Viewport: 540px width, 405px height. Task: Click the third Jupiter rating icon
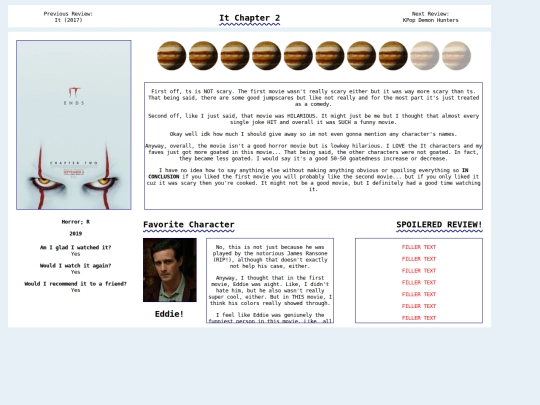(x=235, y=56)
